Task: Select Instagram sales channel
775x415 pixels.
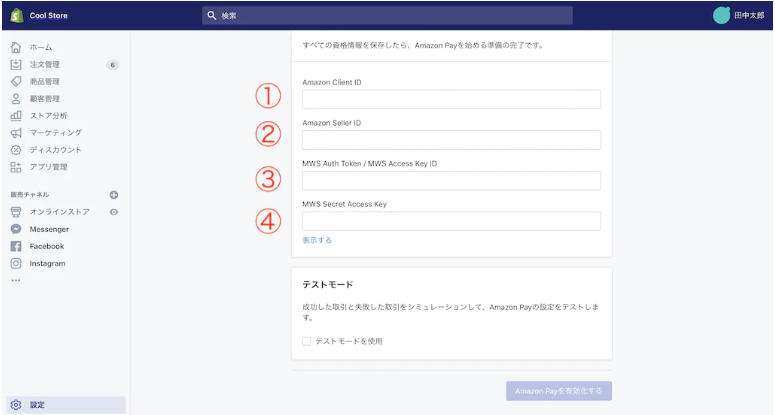Action: (47, 263)
